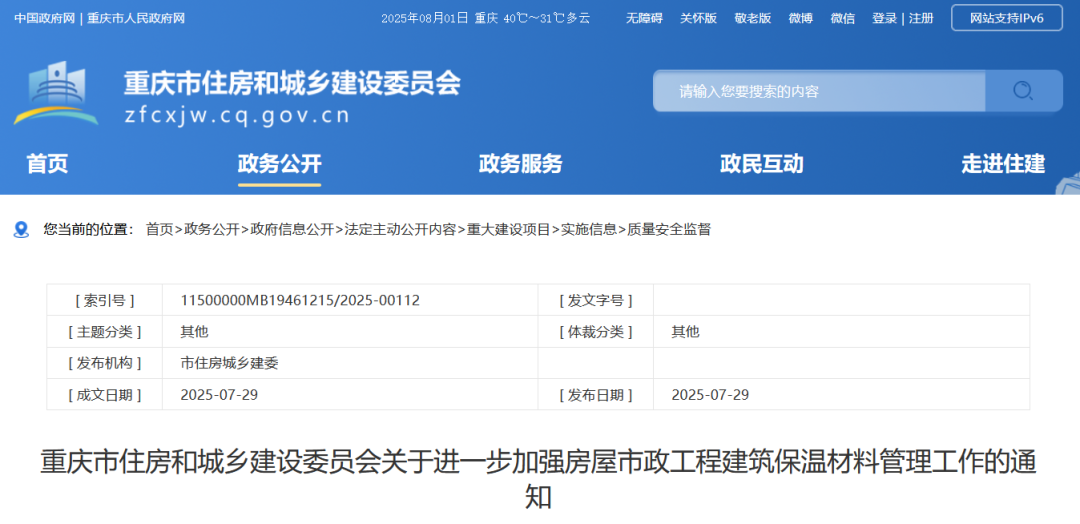Go to 重大建设项目 in breadcrumb

point(508,229)
